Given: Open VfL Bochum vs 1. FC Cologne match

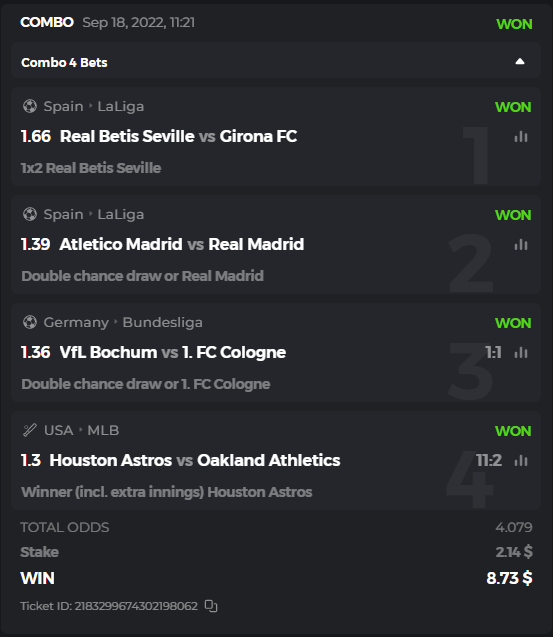Looking at the screenshot, I should tap(173, 353).
